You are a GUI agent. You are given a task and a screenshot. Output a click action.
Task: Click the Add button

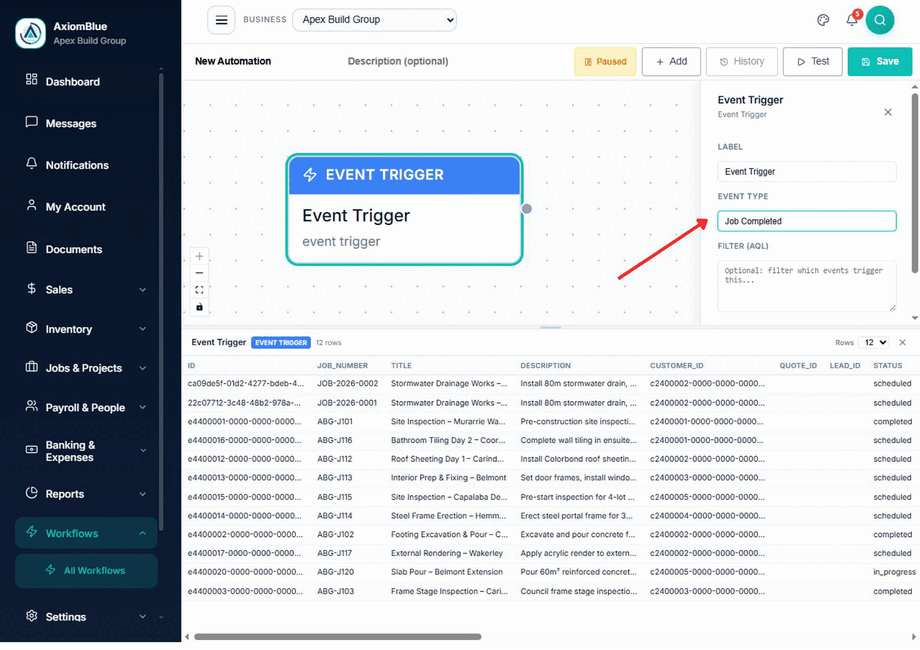click(x=671, y=62)
